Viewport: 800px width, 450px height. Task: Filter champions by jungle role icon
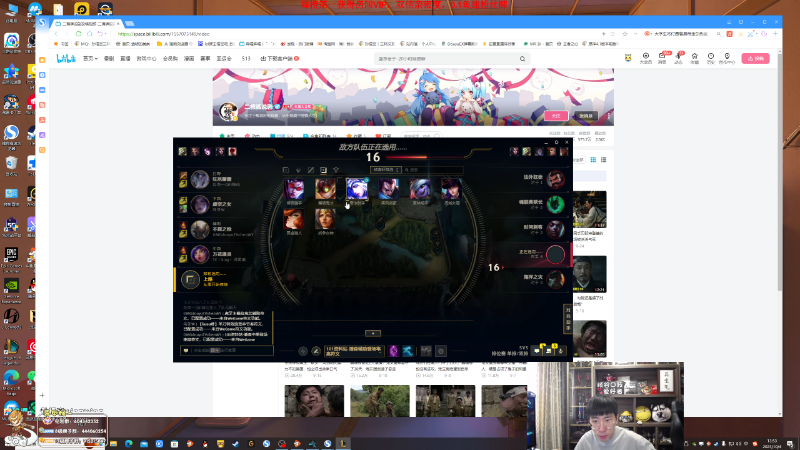298,170
